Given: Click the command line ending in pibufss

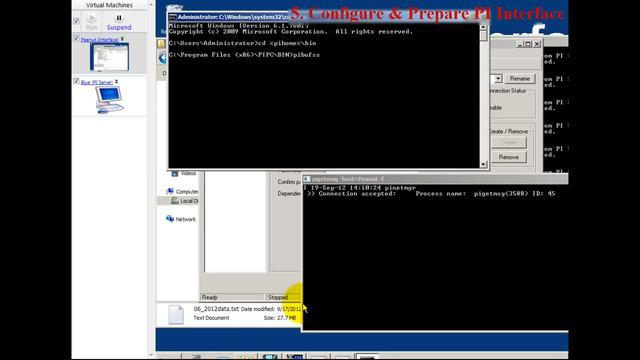Looking at the screenshot, I should (x=244, y=55).
